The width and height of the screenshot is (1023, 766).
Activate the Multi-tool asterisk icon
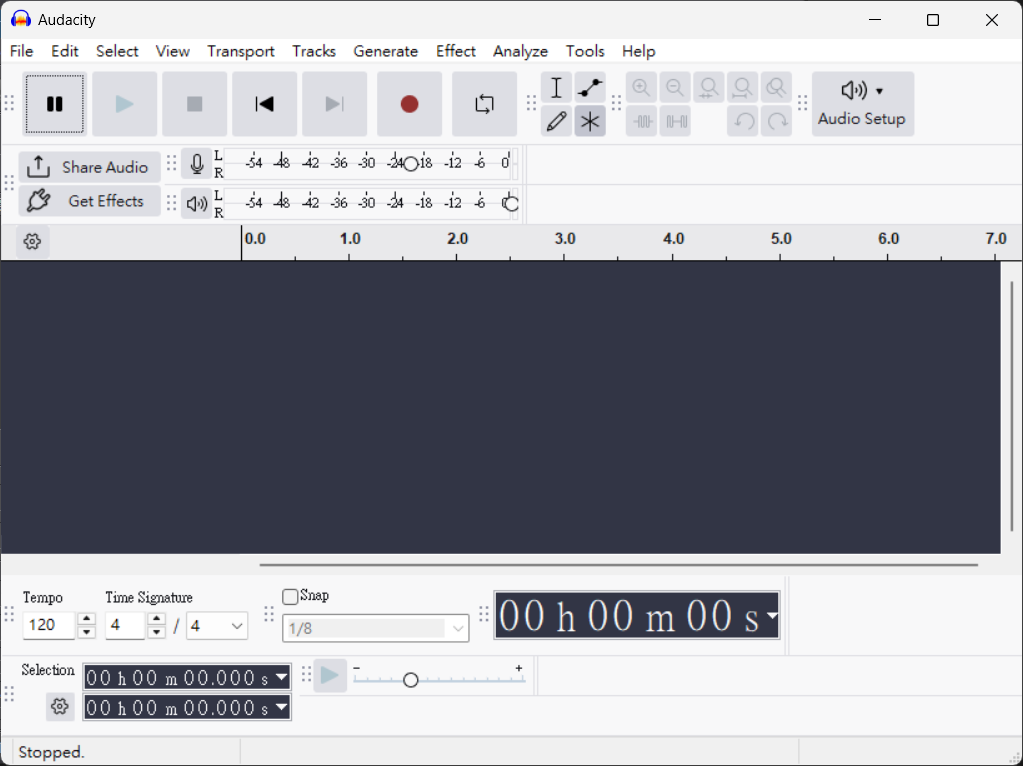click(590, 121)
